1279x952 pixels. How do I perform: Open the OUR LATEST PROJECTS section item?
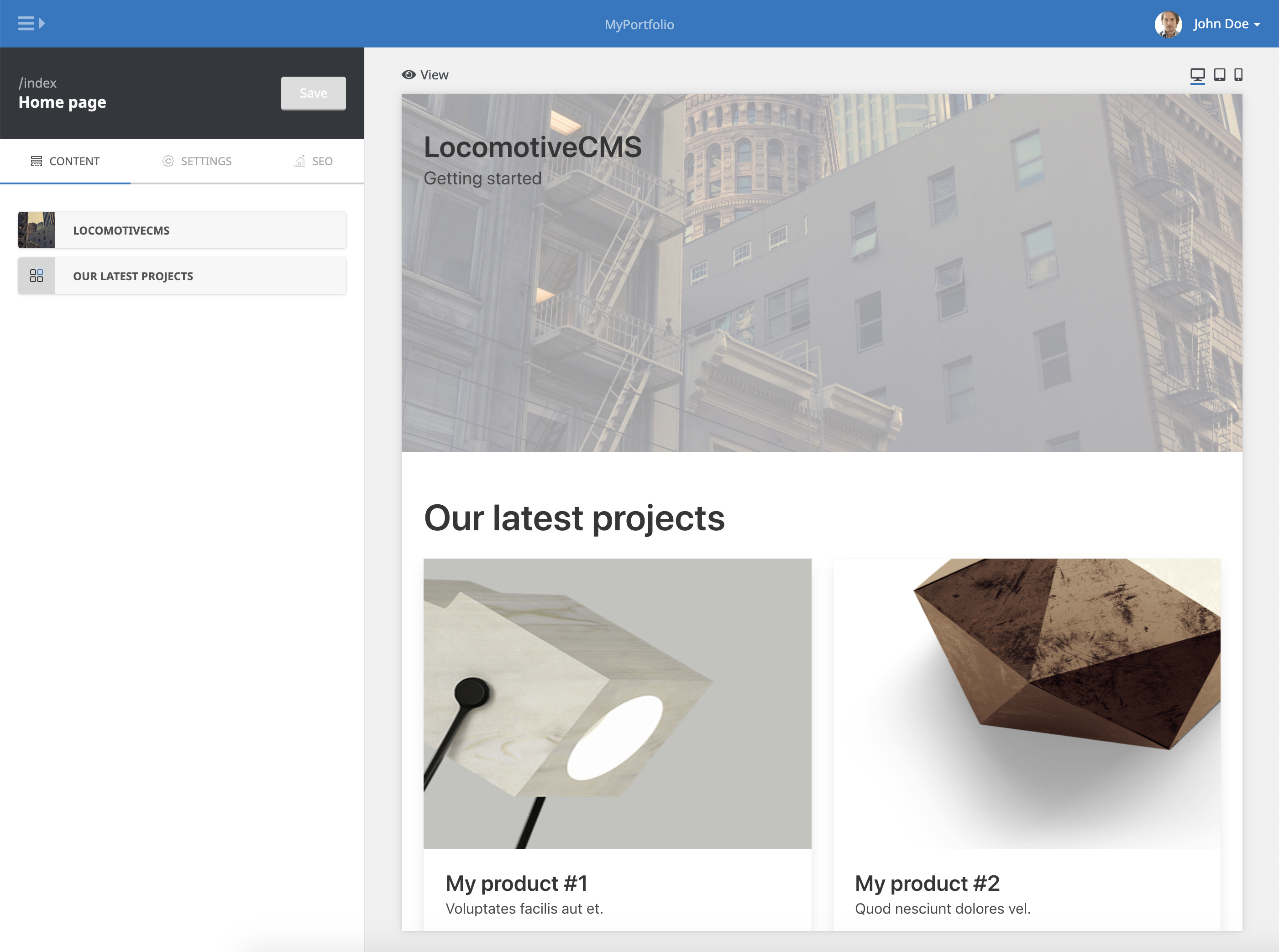click(199, 276)
